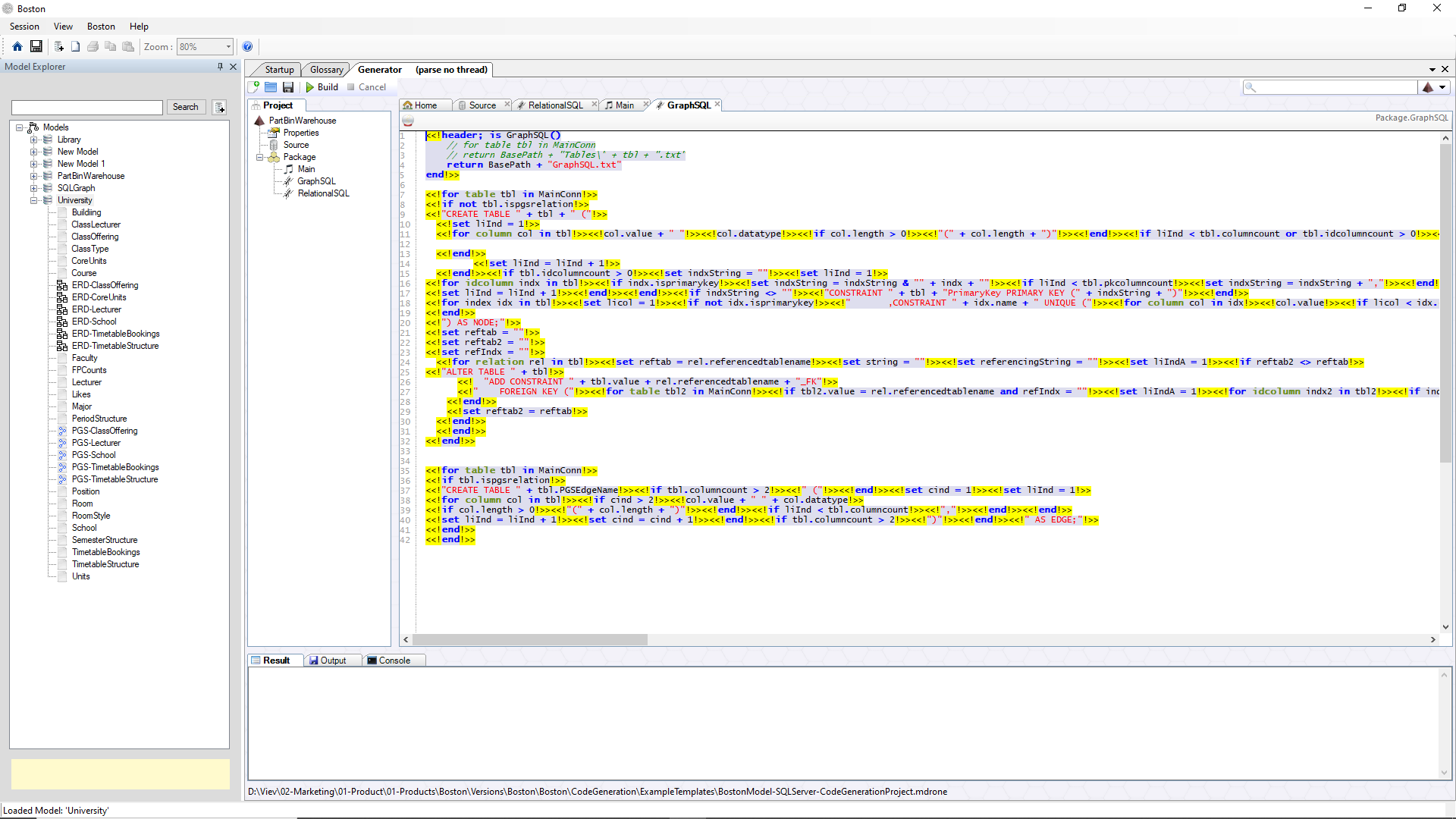1456x819 pixels.
Task: Expand the SQLGraph model node
Action: coord(33,188)
